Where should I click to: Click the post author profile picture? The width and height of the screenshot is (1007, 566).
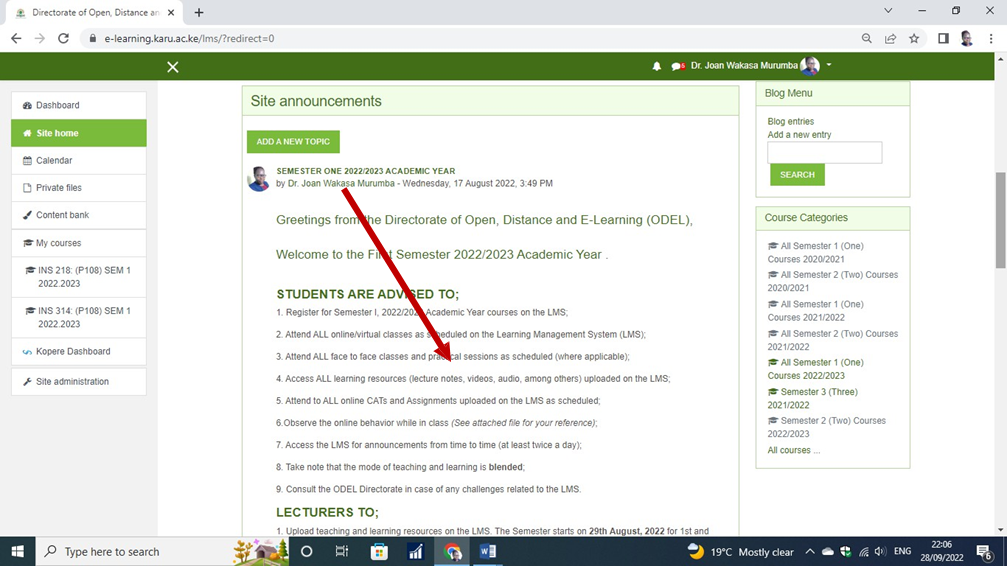(x=258, y=179)
